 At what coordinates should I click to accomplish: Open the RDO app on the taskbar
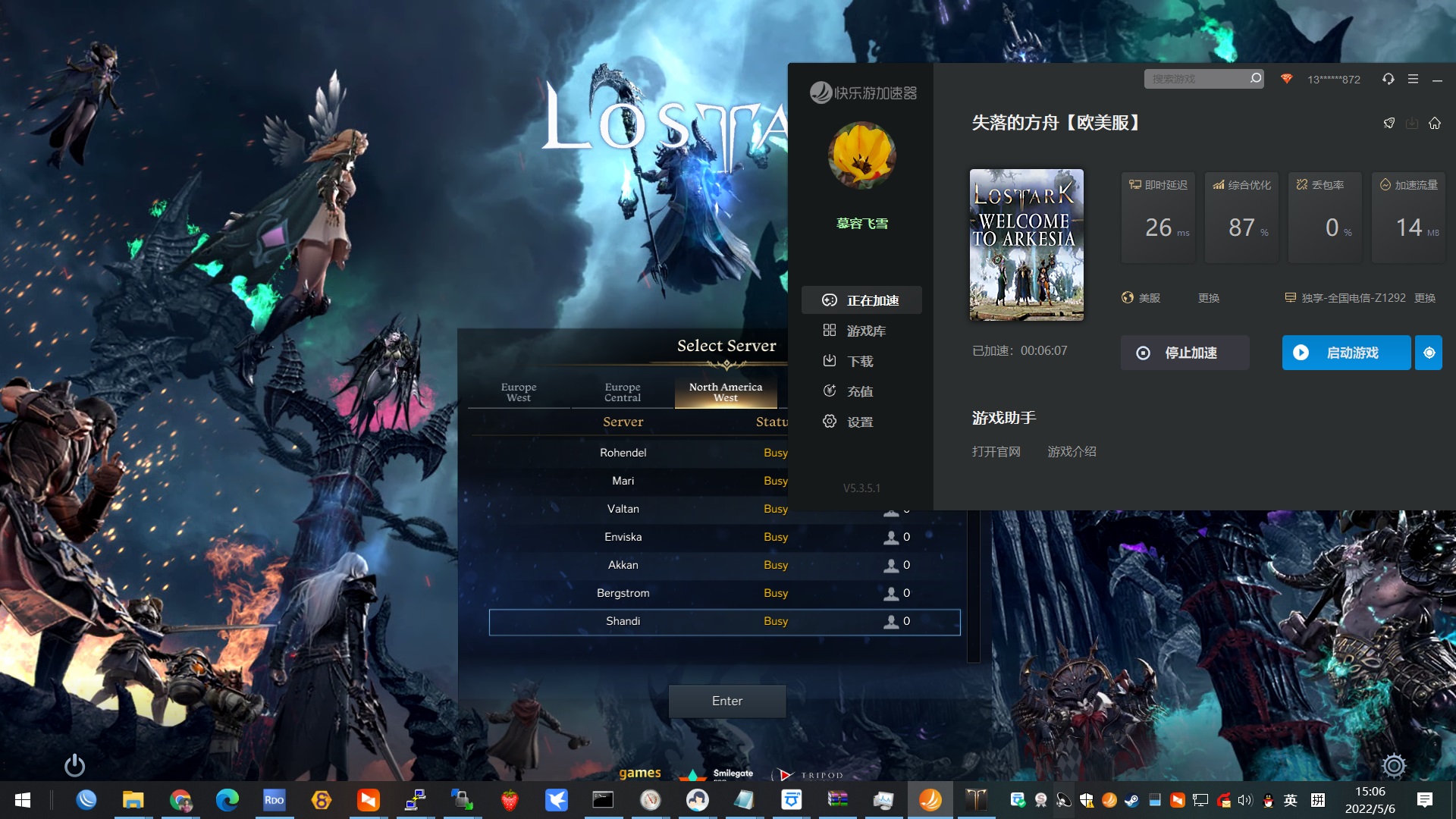point(274,799)
